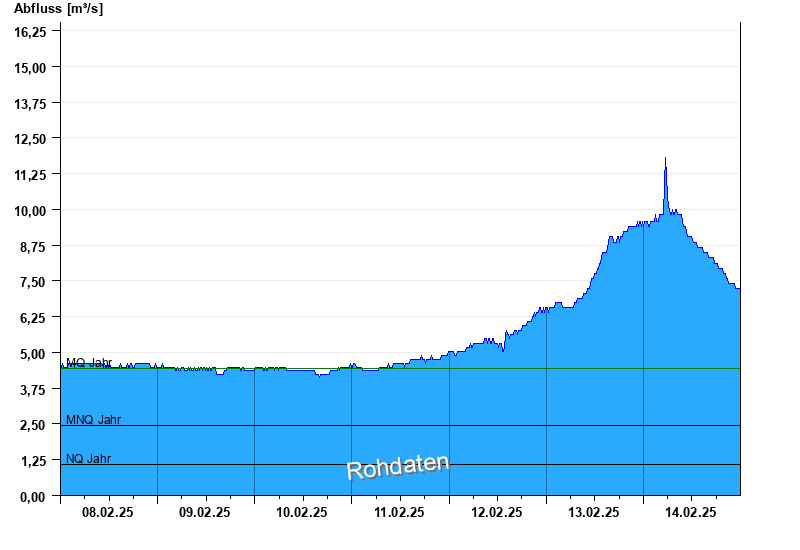Click the 08.02.25 date label
The width and height of the screenshot is (800, 550).
pyautogui.click(x=108, y=512)
